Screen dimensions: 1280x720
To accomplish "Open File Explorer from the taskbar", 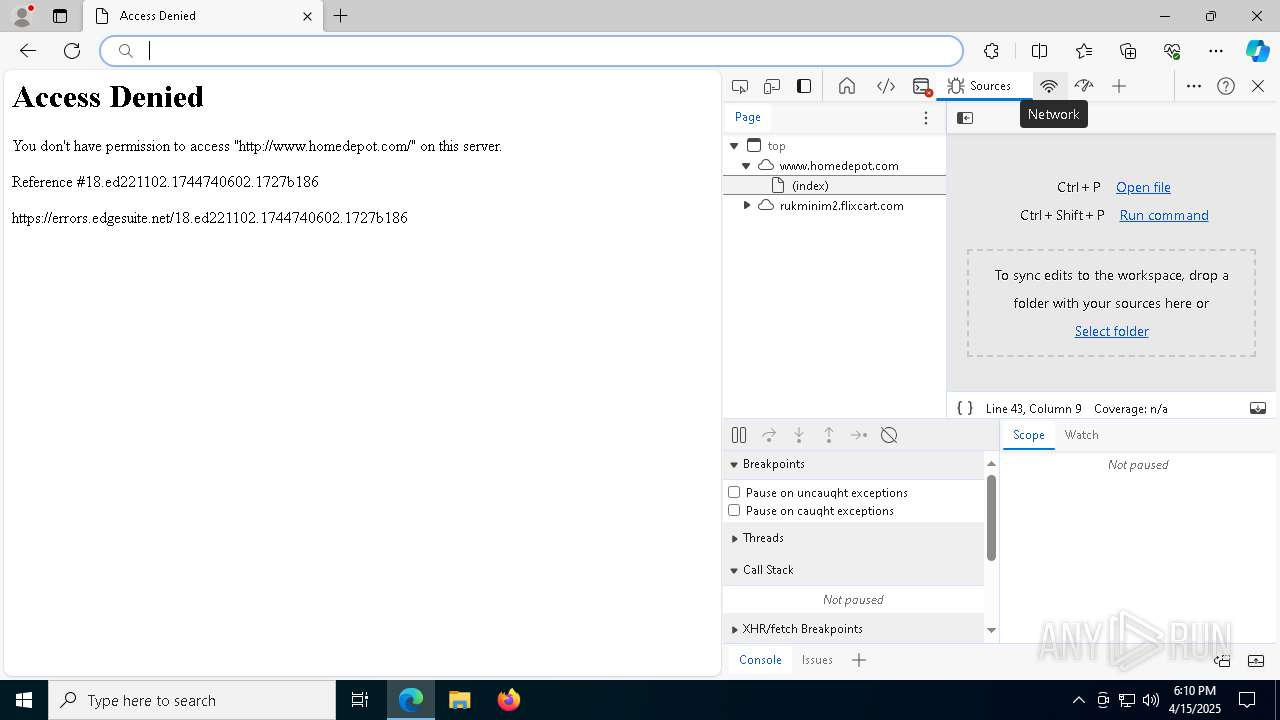I will 460,700.
